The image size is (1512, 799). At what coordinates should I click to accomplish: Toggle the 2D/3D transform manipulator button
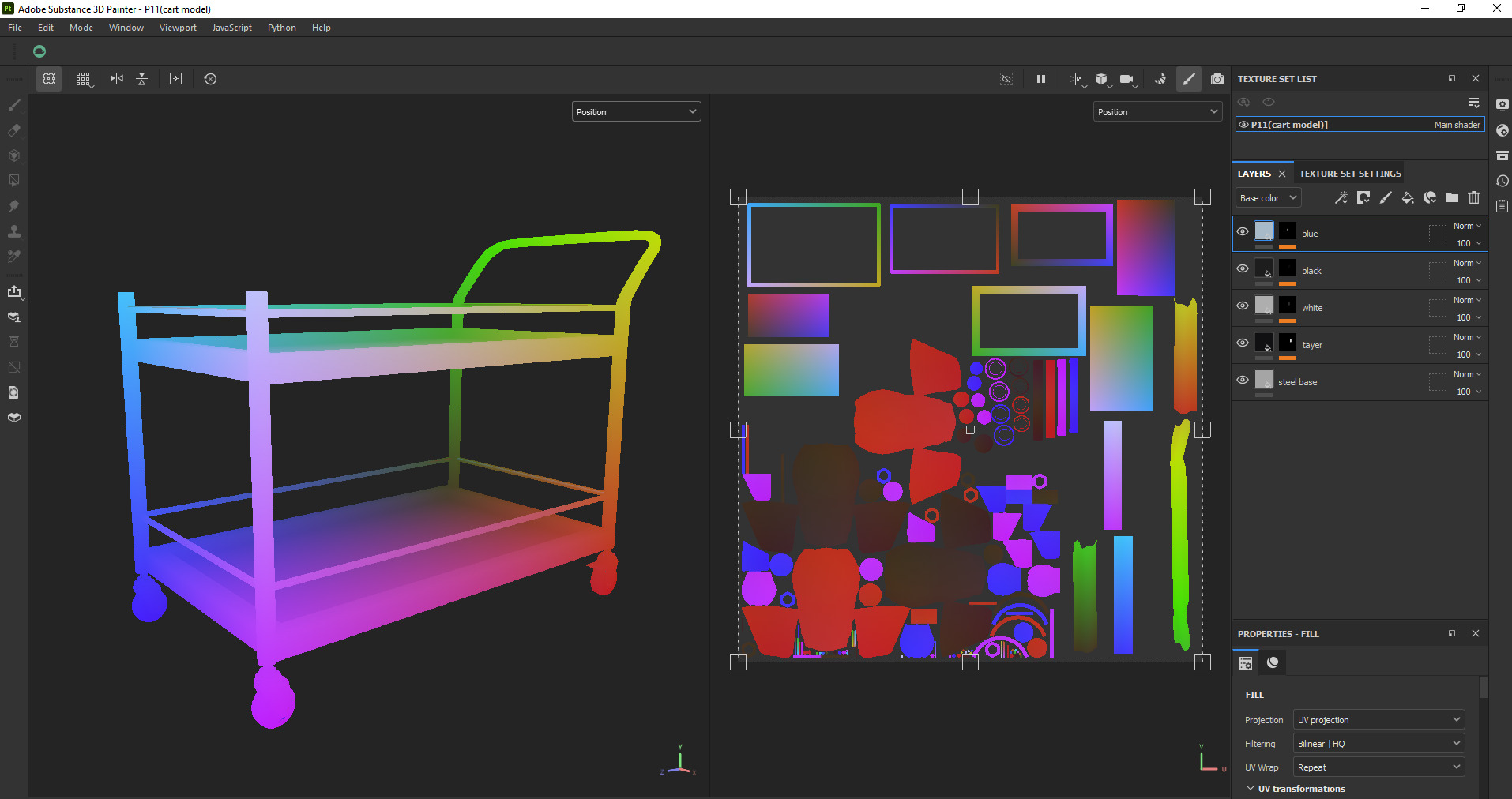click(49, 79)
